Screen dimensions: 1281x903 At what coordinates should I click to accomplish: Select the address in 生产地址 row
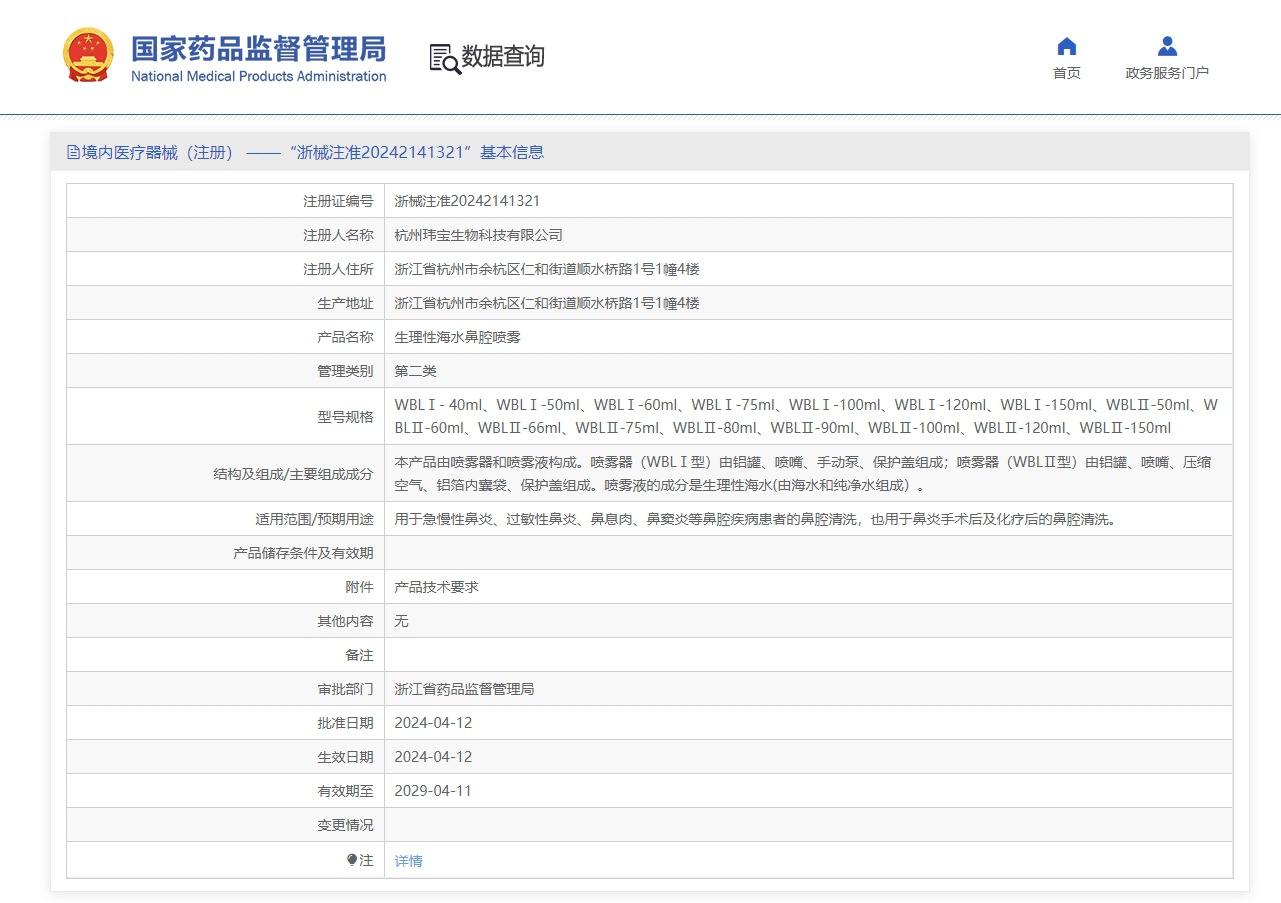547,303
